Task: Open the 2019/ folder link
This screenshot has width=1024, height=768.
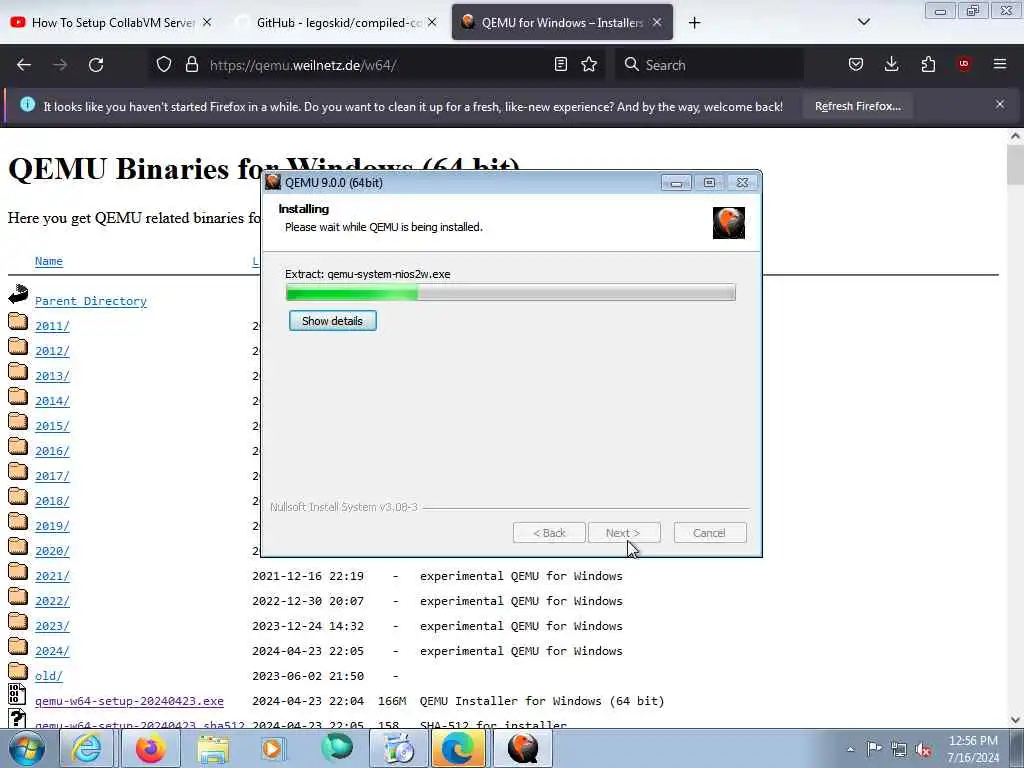Action: [52, 526]
